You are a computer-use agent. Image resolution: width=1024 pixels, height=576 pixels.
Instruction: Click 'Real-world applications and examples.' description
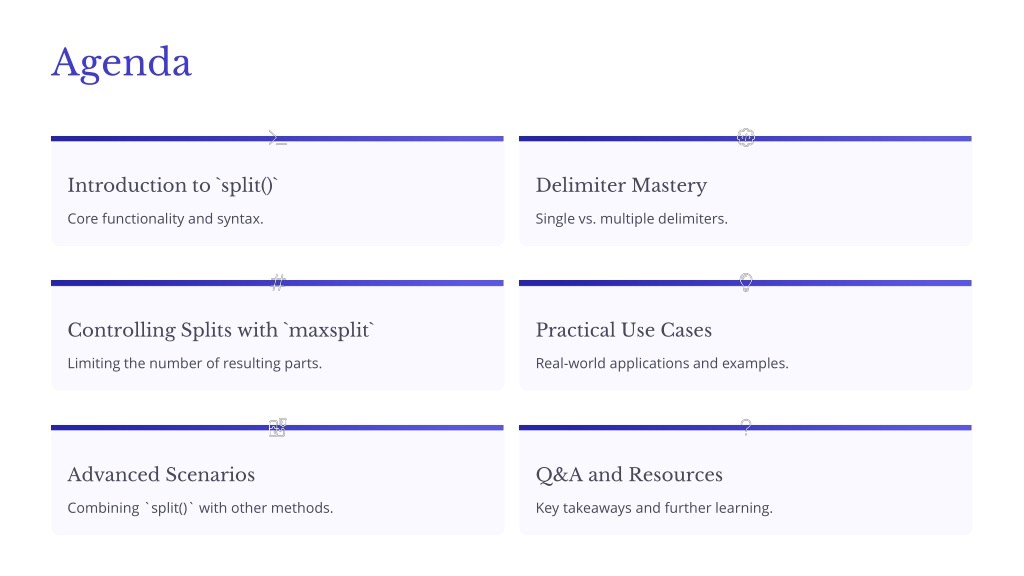point(662,363)
